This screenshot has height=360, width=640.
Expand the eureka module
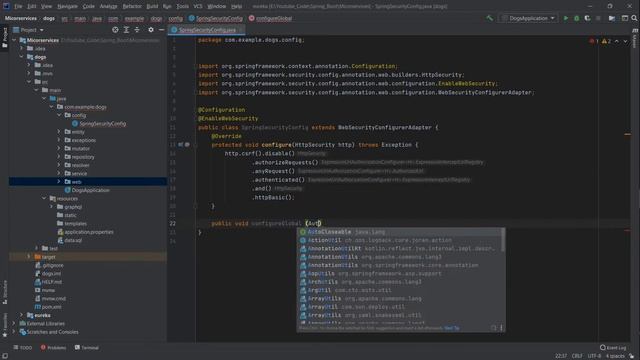tap(21, 315)
